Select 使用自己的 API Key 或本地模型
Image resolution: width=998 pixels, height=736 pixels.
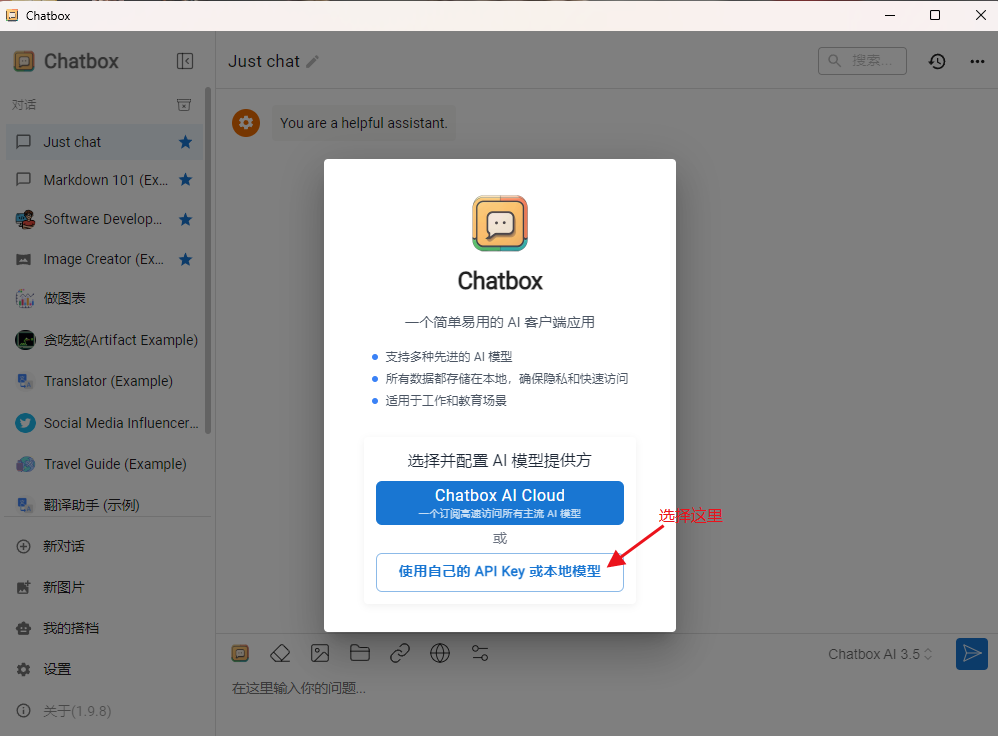[x=499, y=571]
